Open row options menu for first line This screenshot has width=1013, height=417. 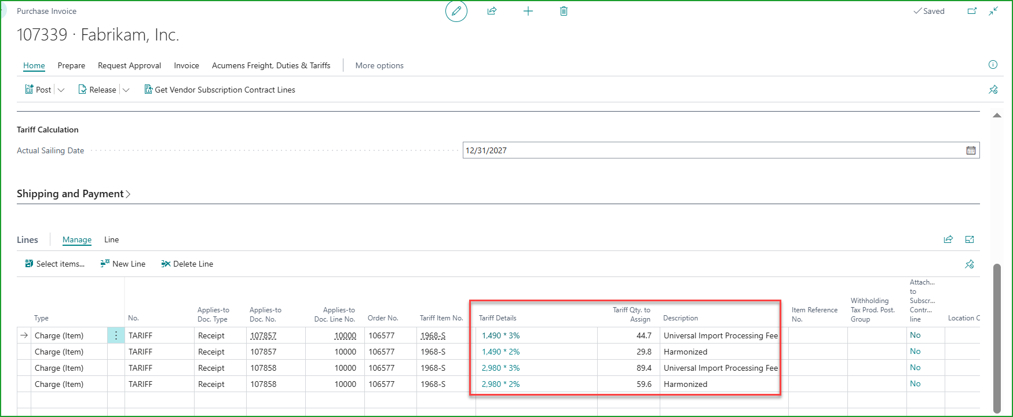pyautogui.click(x=116, y=335)
